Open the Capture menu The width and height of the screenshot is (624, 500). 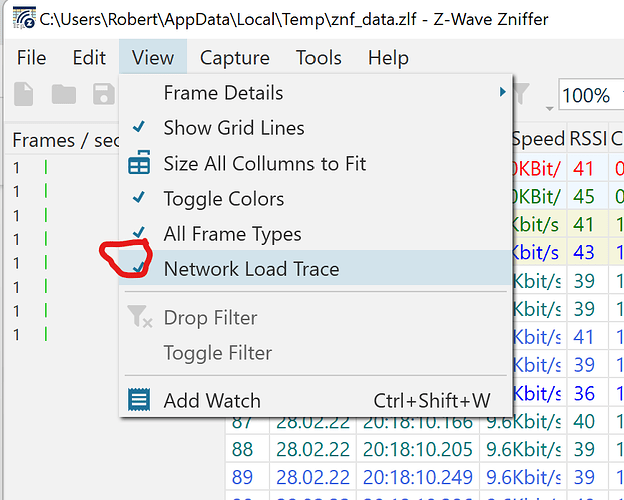[x=235, y=58]
